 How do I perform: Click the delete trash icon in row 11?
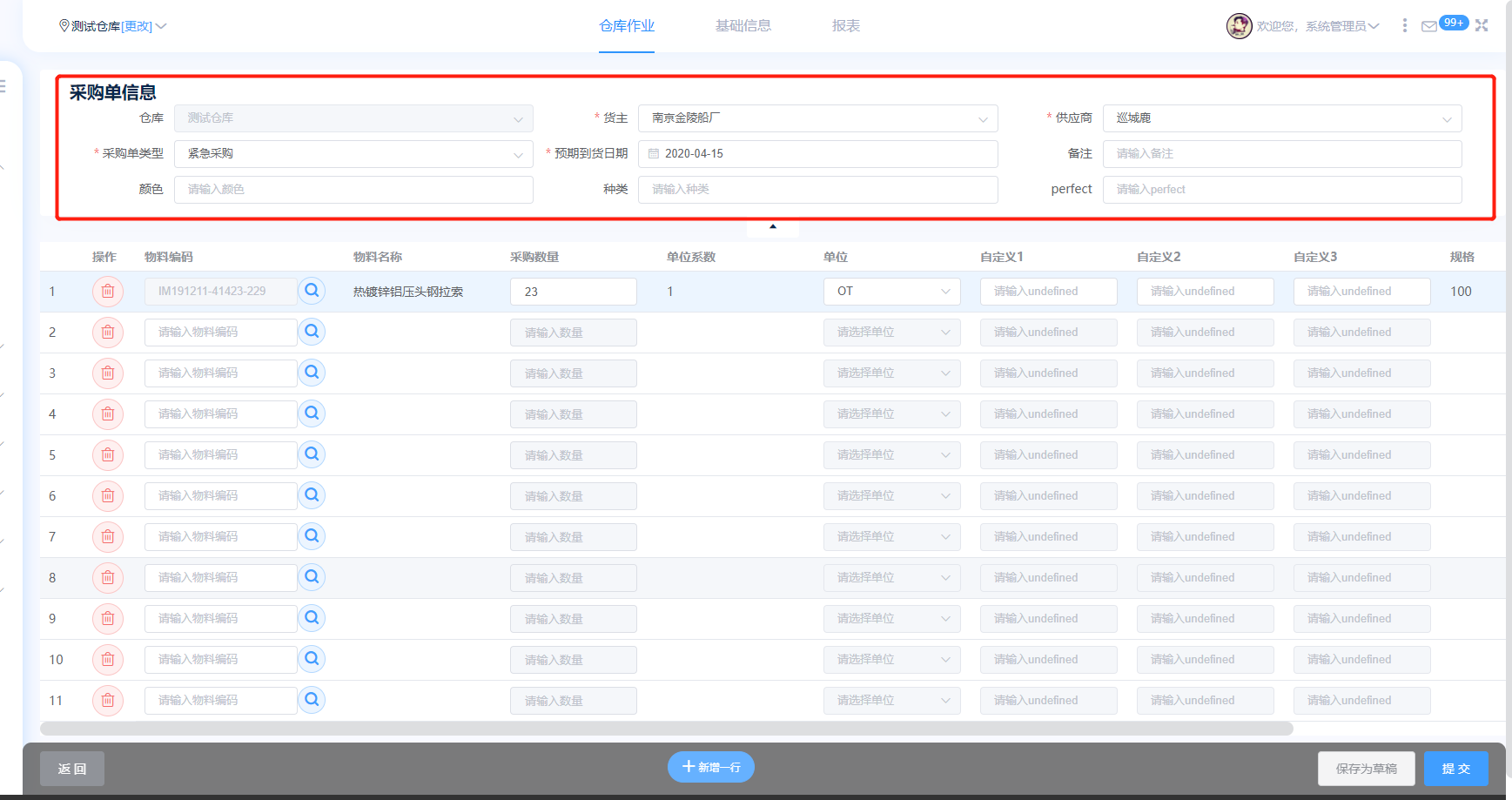click(x=108, y=701)
